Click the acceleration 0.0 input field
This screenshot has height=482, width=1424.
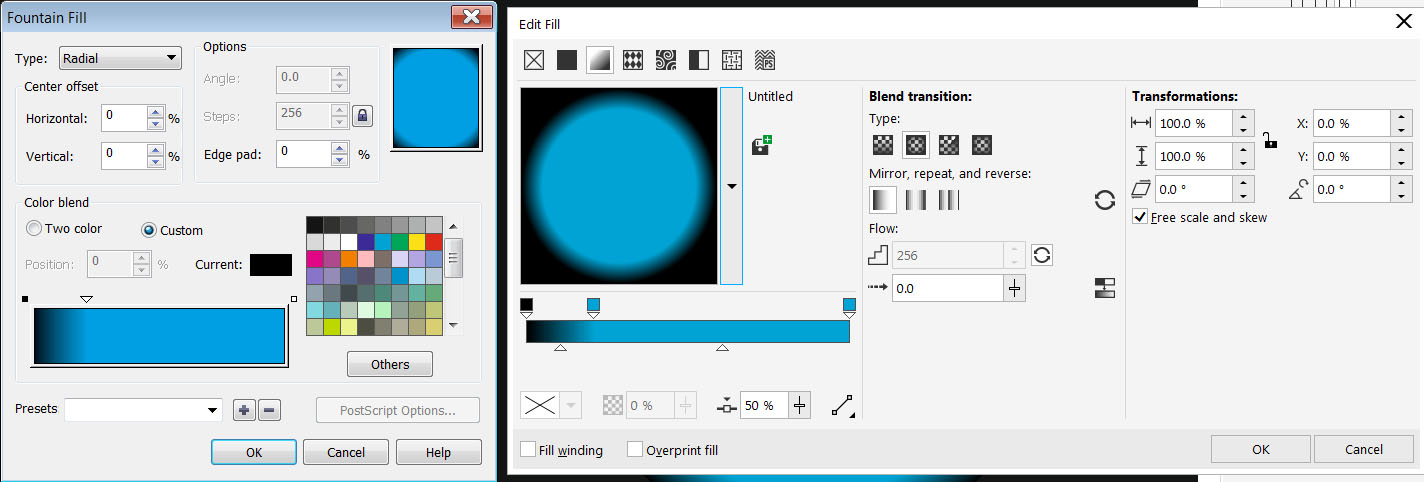948,288
